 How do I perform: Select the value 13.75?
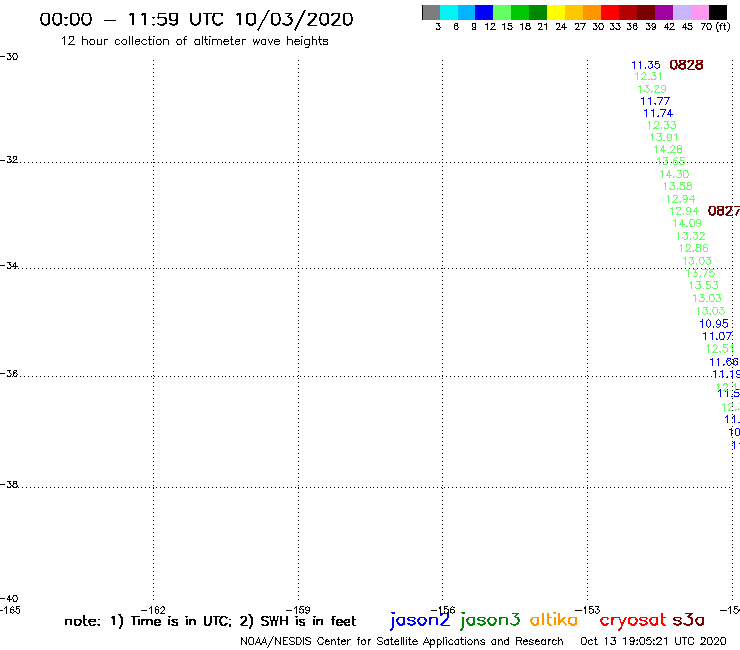coord(700,273)
